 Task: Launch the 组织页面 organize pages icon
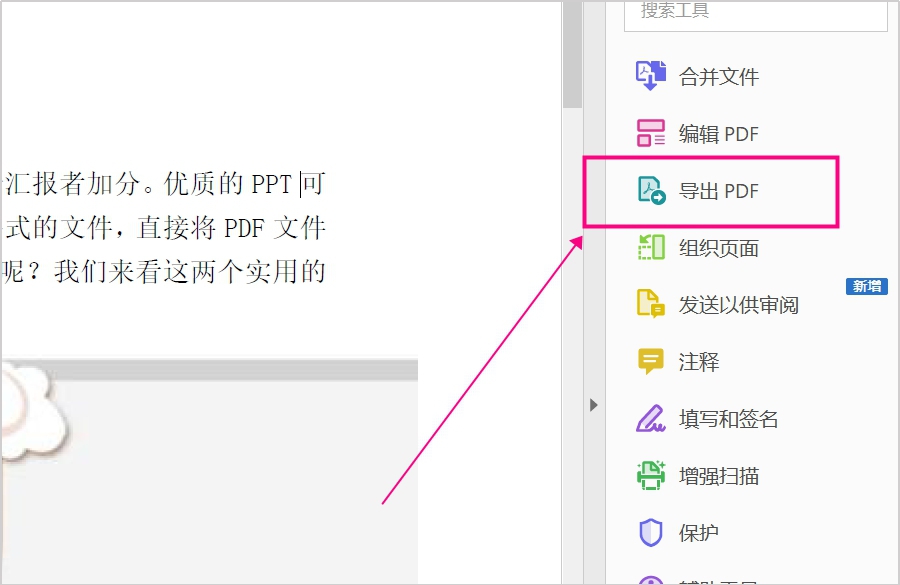651,247
